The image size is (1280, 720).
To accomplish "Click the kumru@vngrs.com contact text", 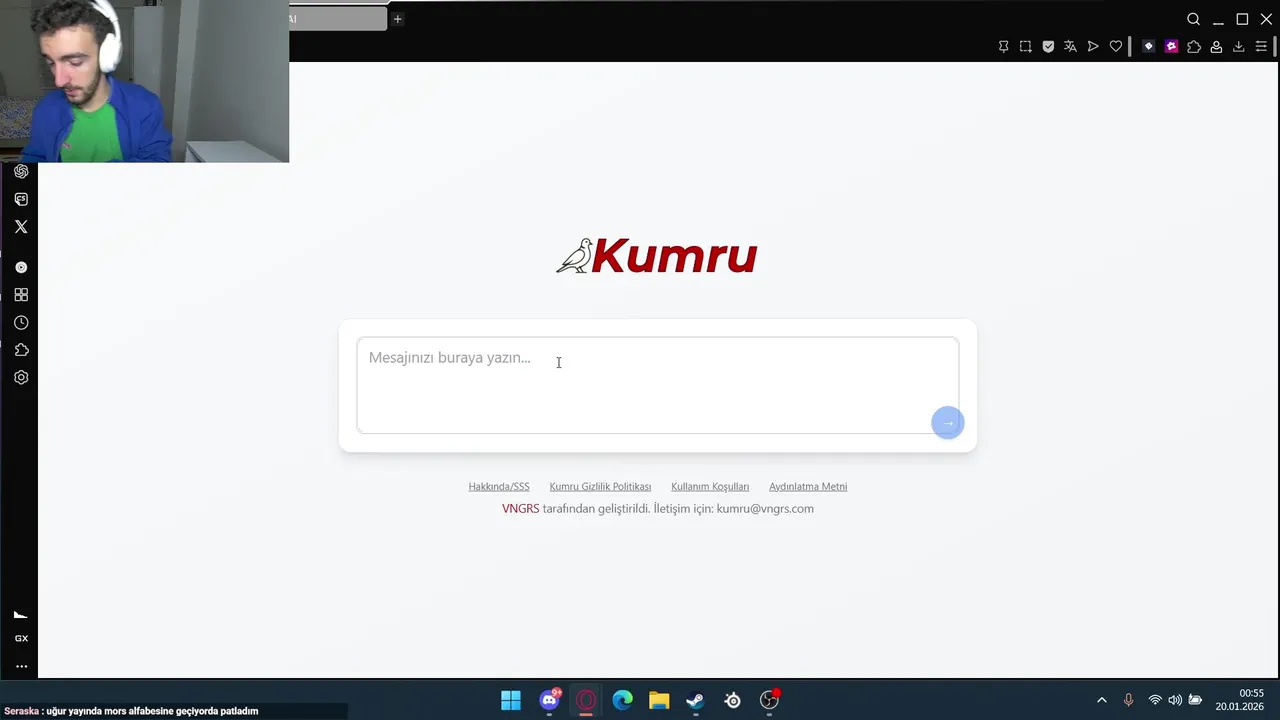I will point(765,509).
